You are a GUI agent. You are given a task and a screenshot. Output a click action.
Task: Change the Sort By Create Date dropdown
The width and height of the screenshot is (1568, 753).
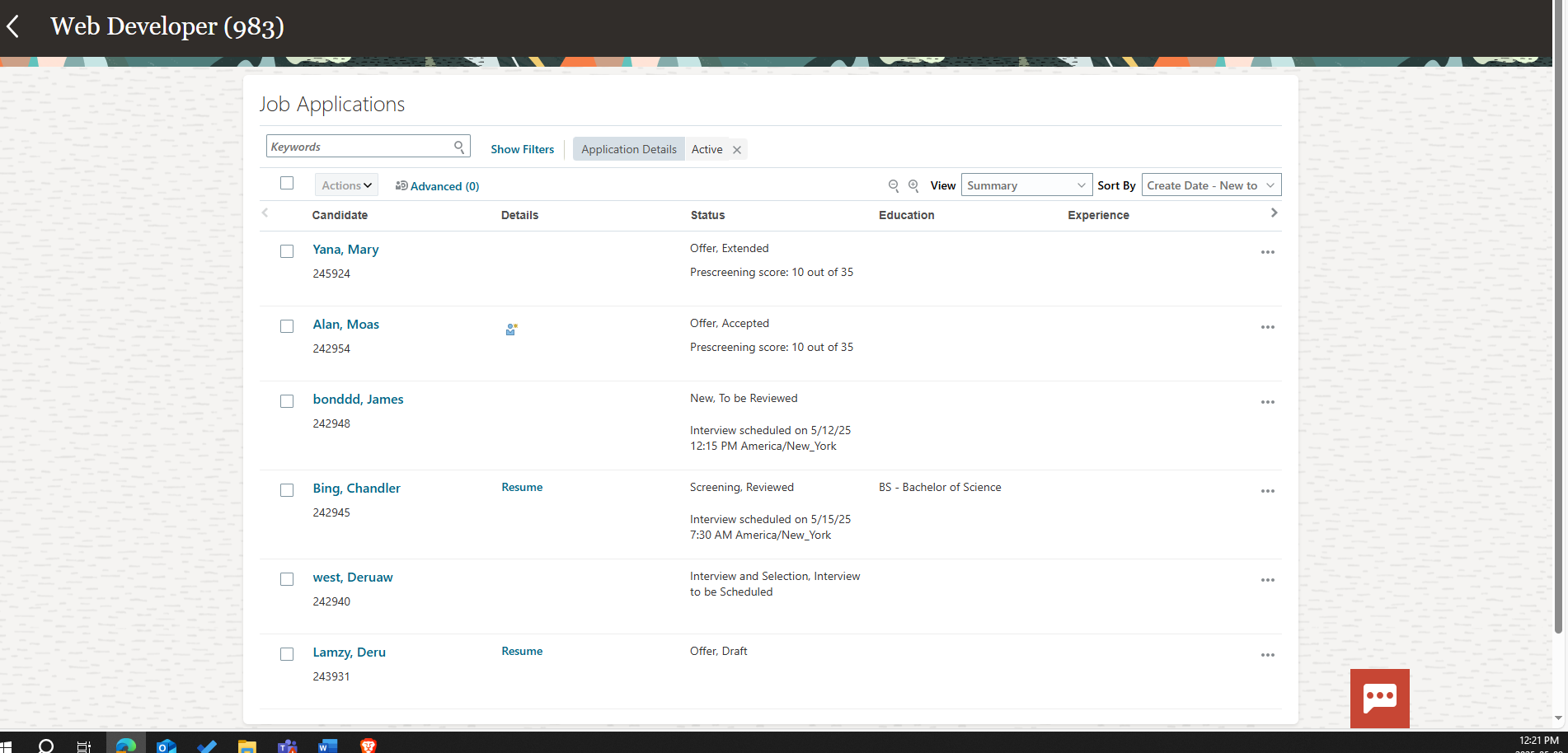(x=1210, y=185)
